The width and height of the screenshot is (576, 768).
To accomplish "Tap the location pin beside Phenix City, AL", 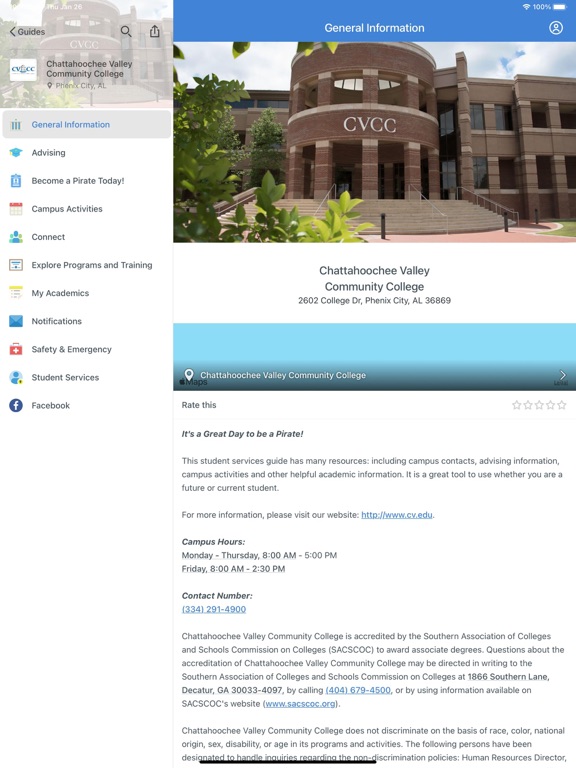I will pos(49,85).
